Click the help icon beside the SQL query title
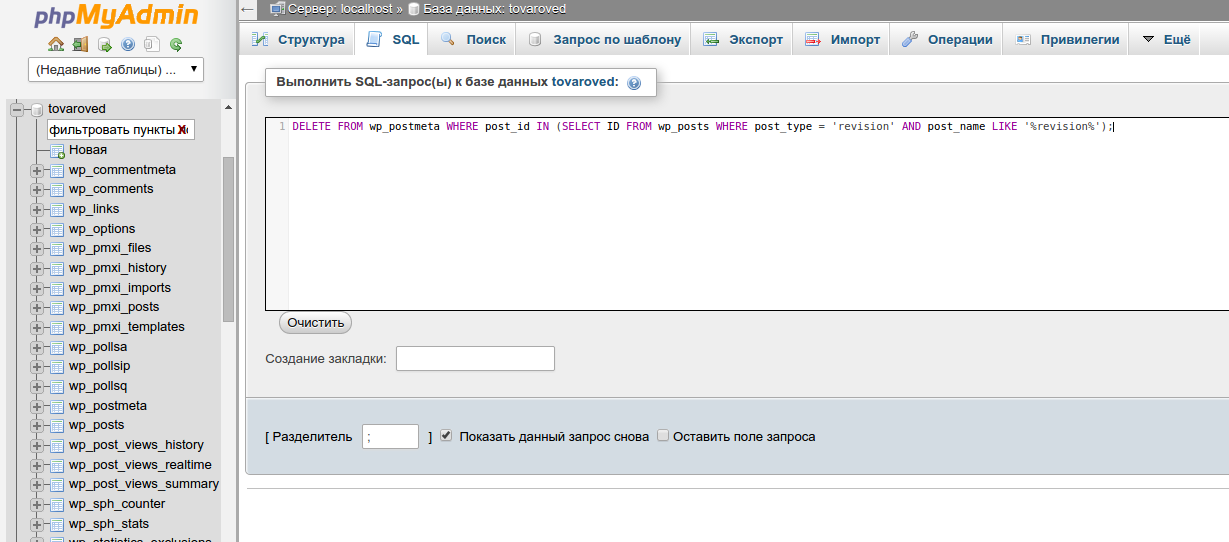1229x542 pixels. (x=633, y=83)
